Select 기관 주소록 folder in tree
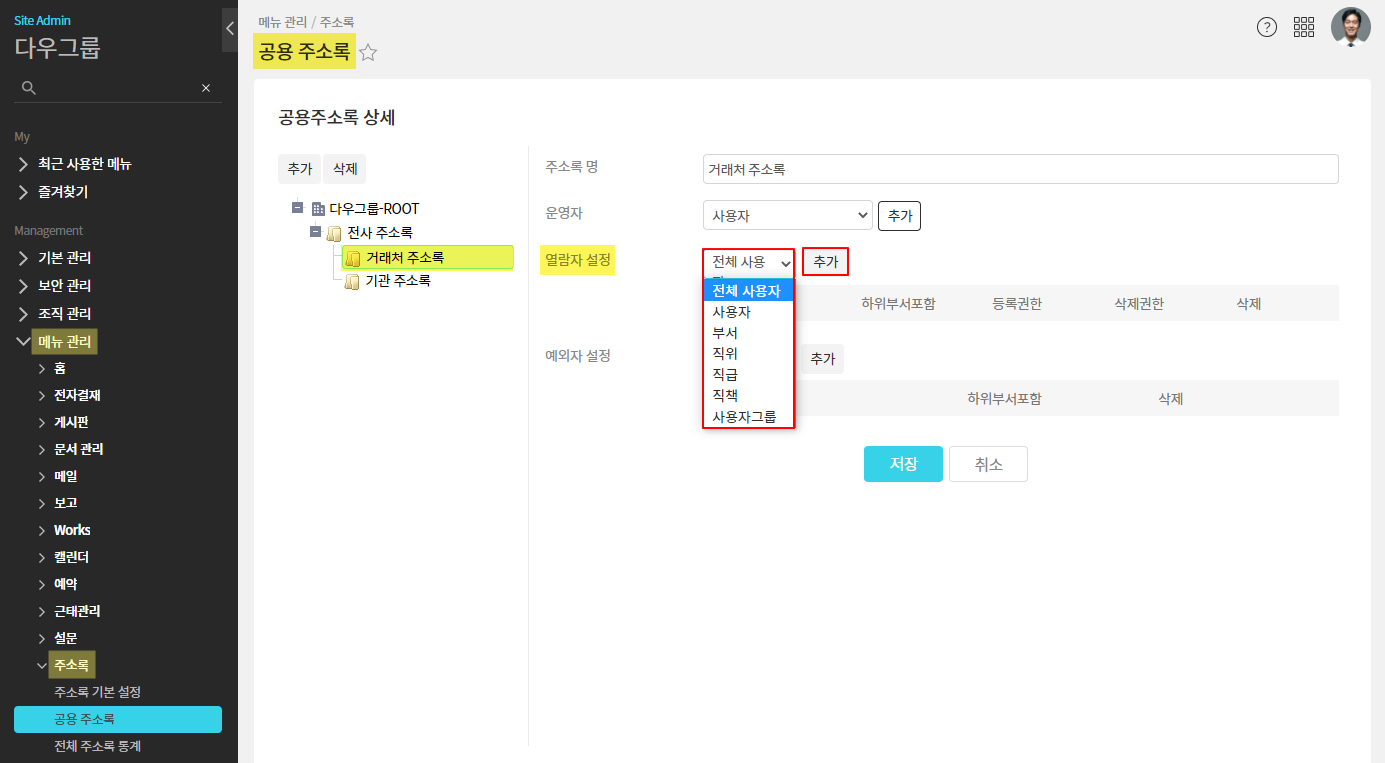Viewport: 1385px width, 763px height. (x=397, y=281)
